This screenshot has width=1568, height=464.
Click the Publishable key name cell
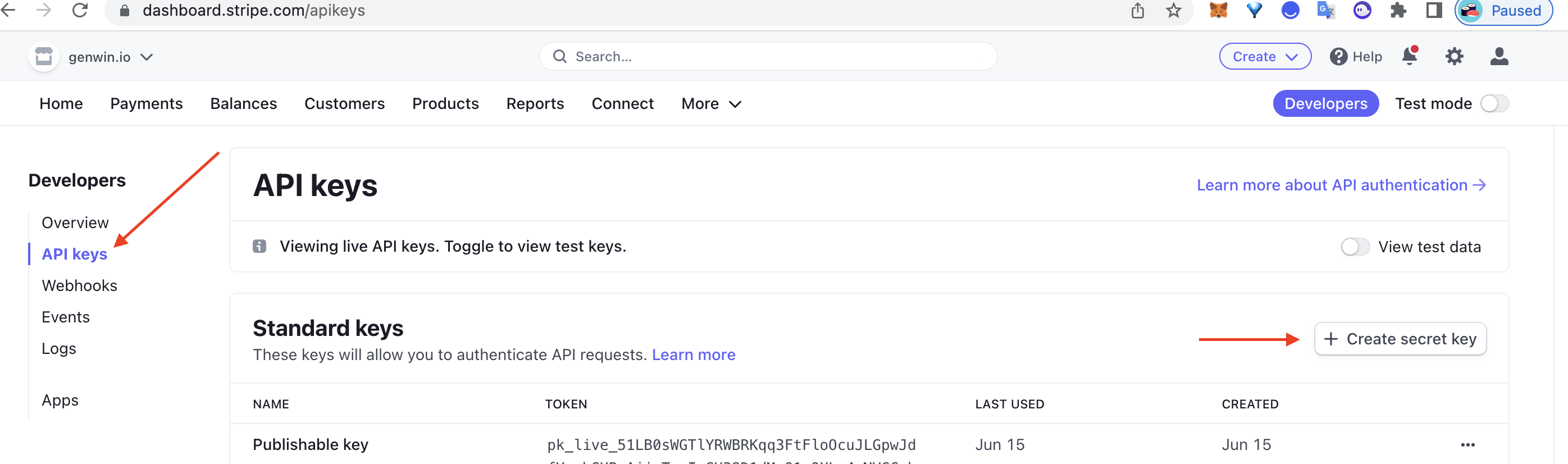pyautogui.click(x=311, y=445)
